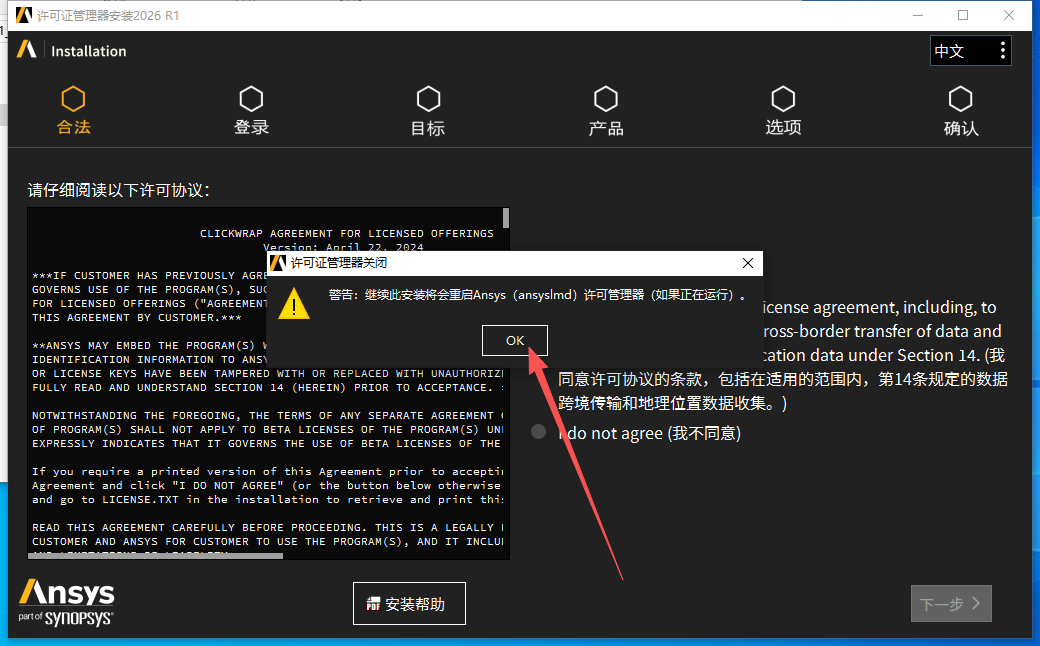Close the 许可证管理器关闭 dialog

[x=747, y=264]
